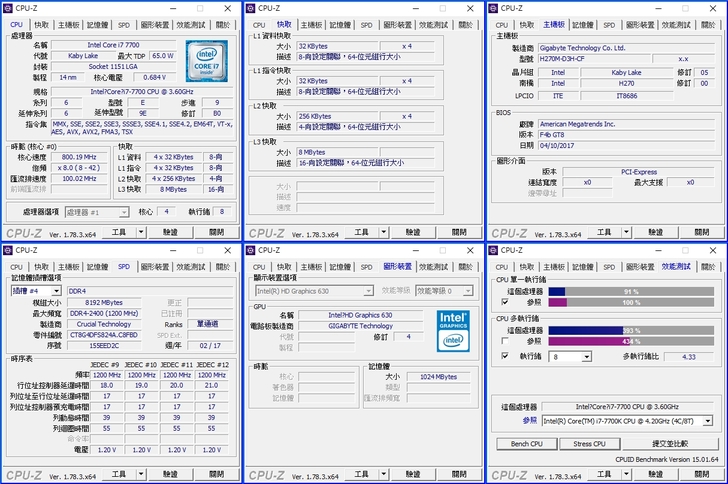Click the max TDP value 65.0 W

click(162, 56)
